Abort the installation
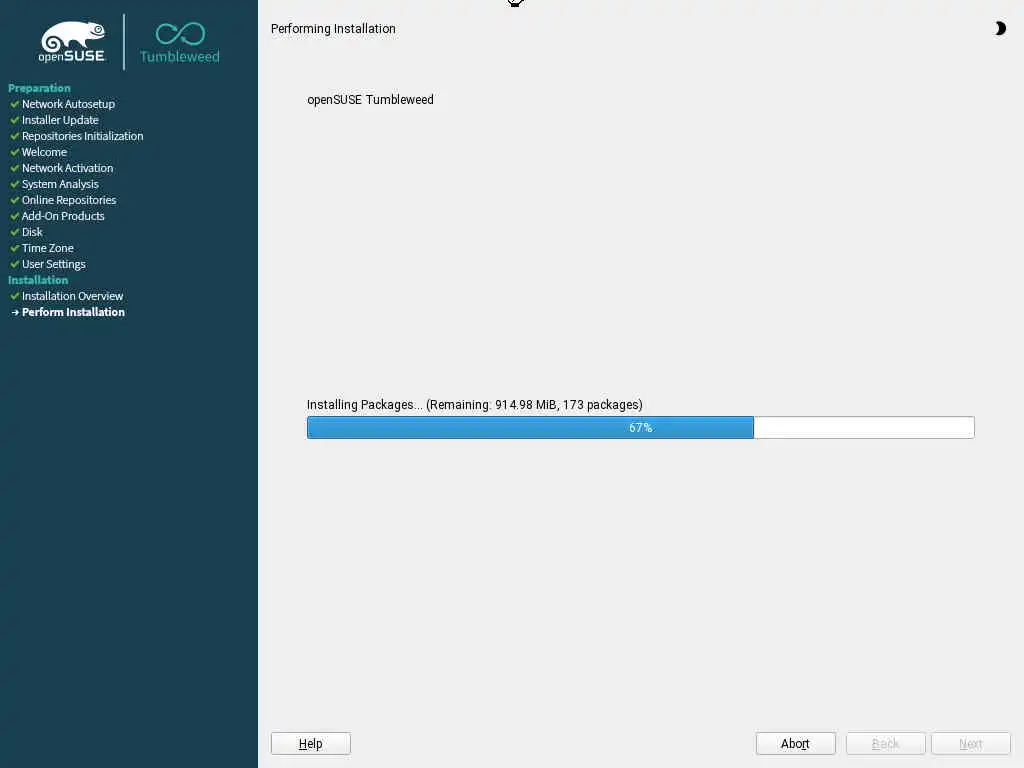This screenshot has height=768, width=1024. (795, 744)
